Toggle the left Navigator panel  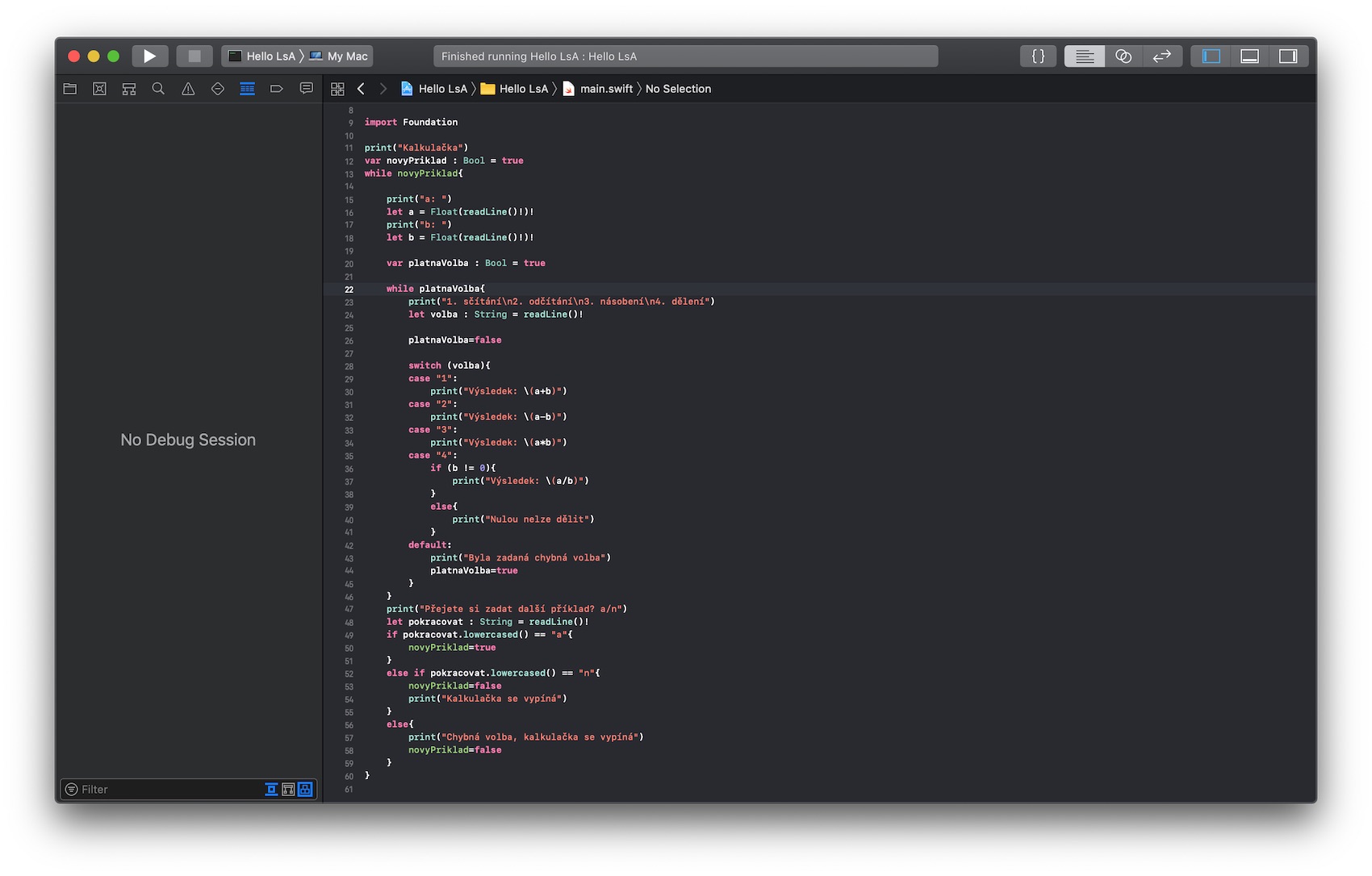(1211, 56)
